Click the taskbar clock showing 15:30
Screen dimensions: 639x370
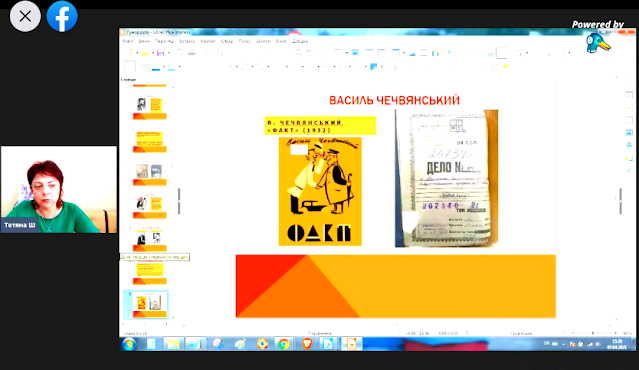coord(617,344)
